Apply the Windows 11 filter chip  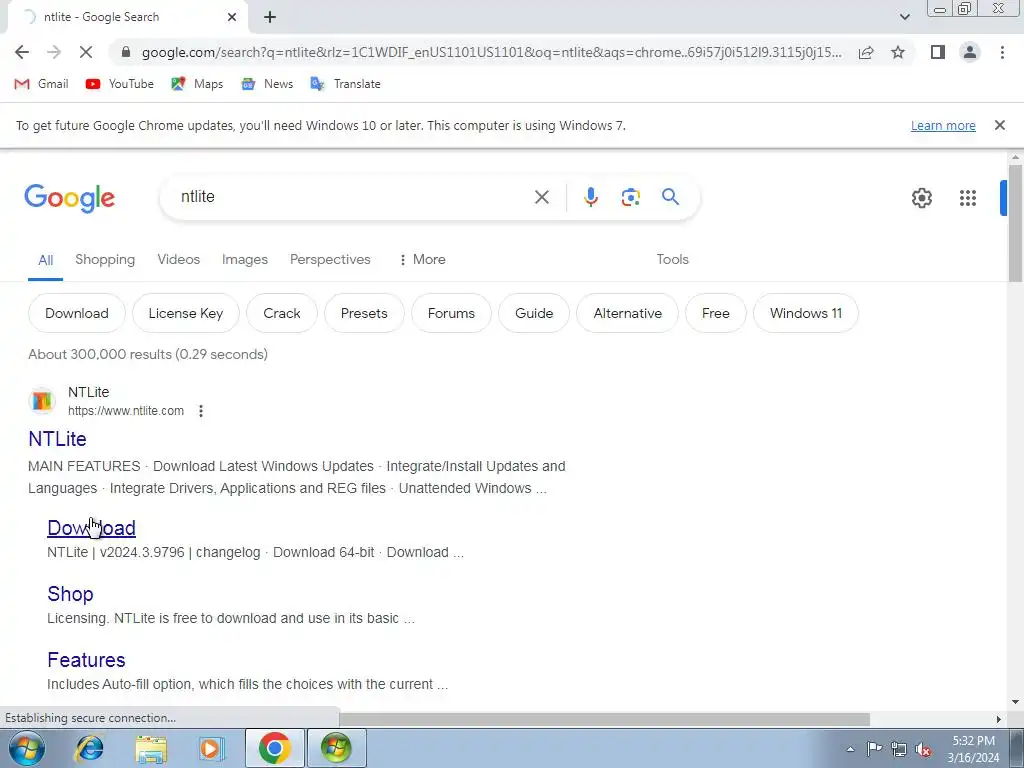(x=805, y=313)
